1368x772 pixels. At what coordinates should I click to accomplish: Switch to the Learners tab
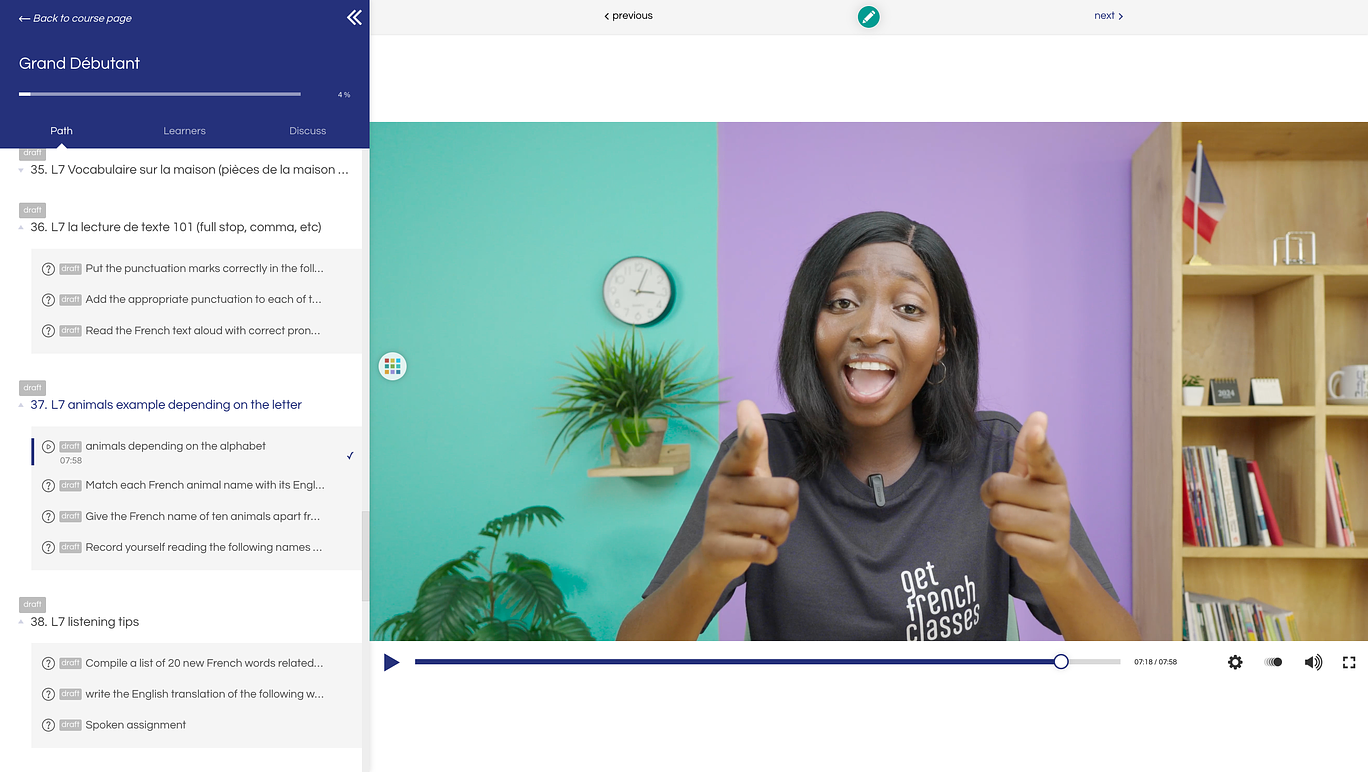point(184,131)
